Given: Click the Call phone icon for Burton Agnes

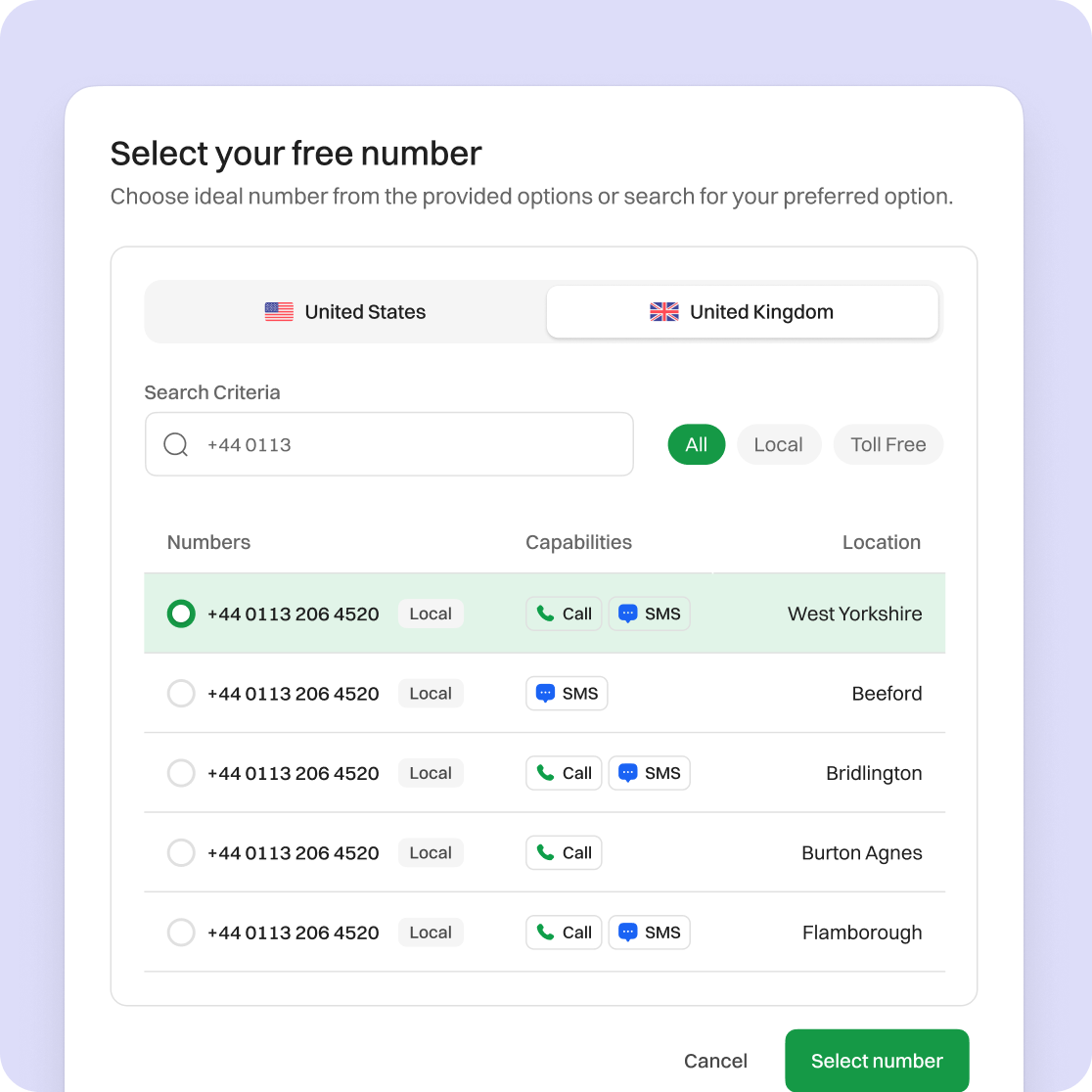Looking at the screenshot, I should click(544, 853).
